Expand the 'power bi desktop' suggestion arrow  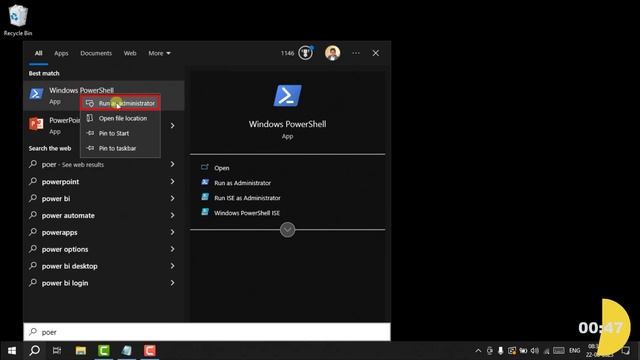click(172, 266)
